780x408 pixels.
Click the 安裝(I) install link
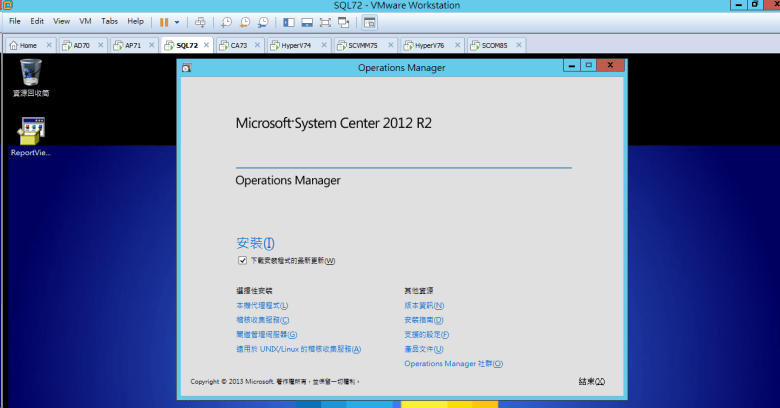(x=254, y=243)
